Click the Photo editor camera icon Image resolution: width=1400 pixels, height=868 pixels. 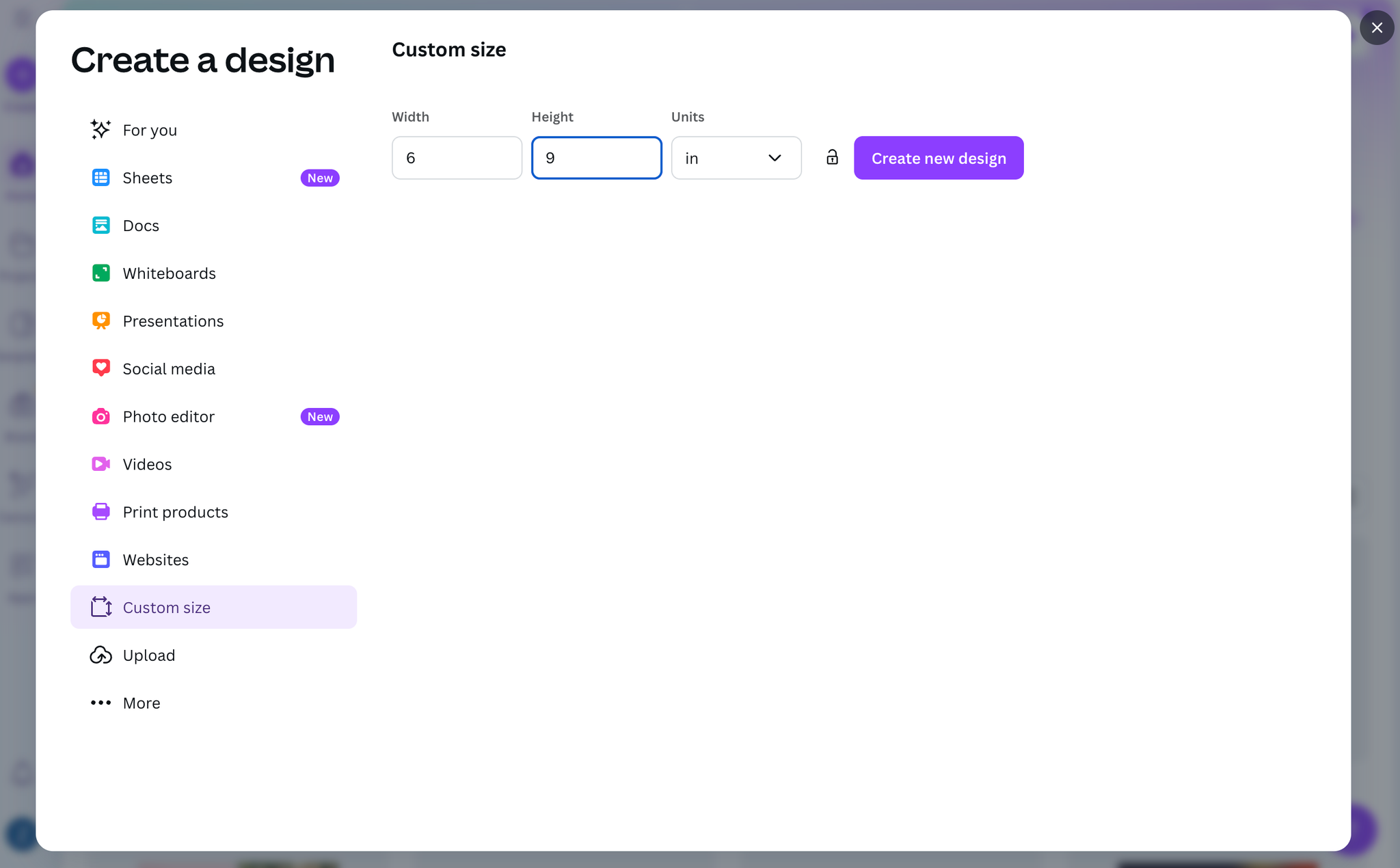[x=100, y=416]
